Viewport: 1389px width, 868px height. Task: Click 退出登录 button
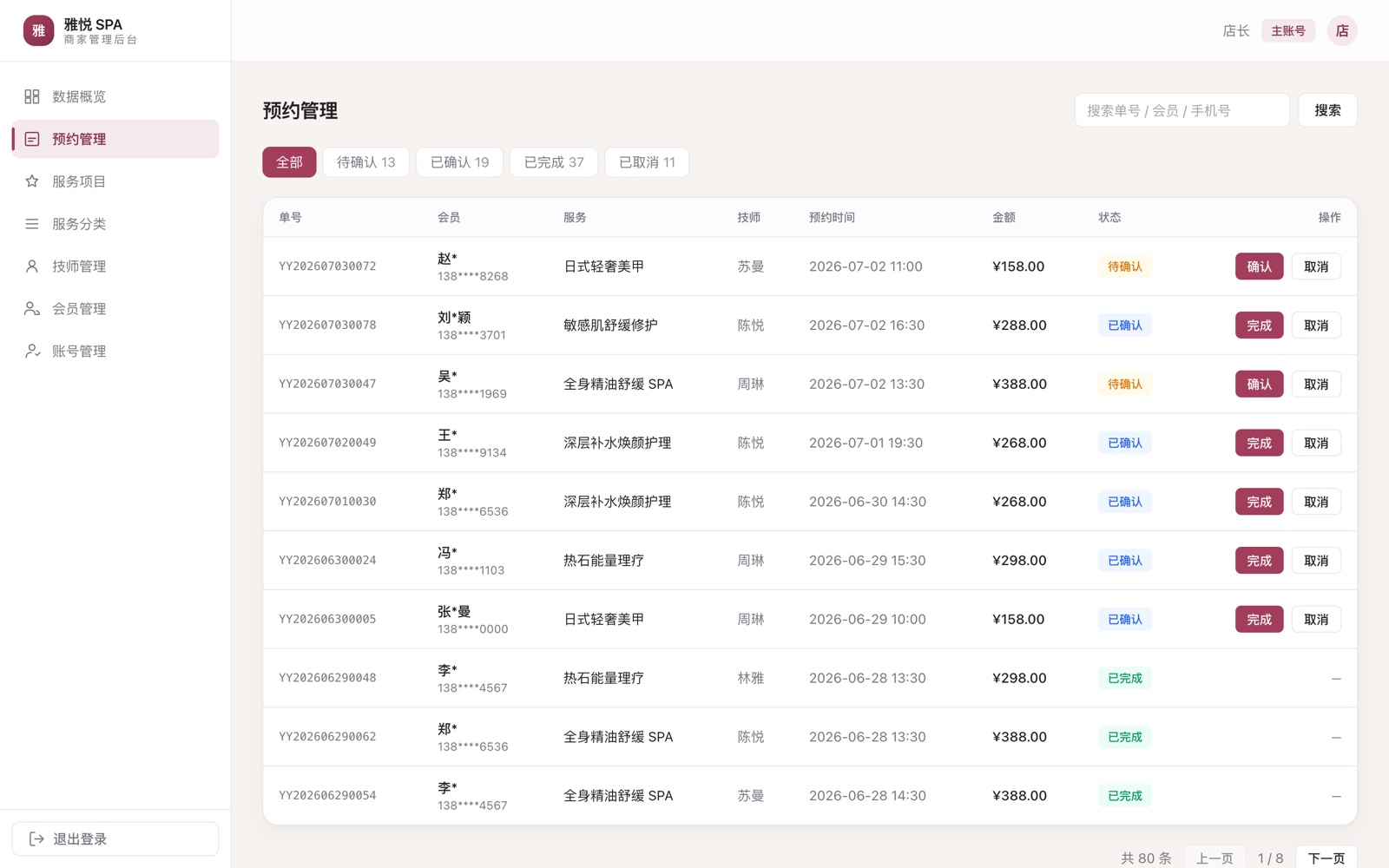pyautogui.click(x=115, y=838)
